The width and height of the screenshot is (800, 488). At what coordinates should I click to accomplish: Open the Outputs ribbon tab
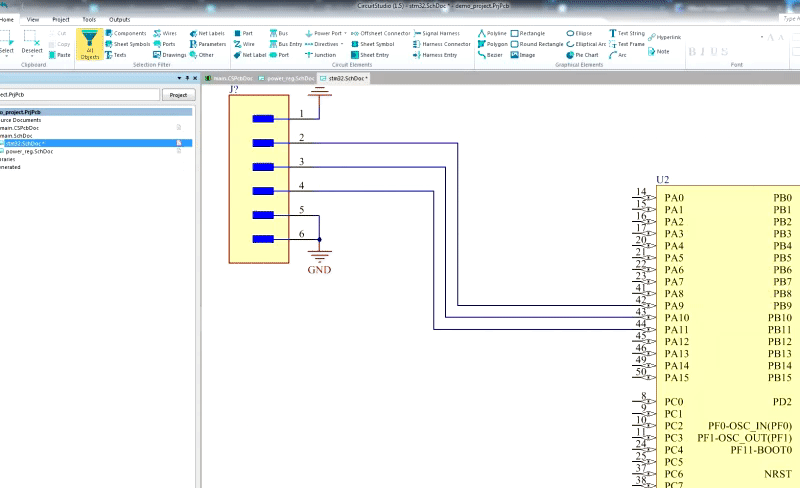(x=119, y=19)
